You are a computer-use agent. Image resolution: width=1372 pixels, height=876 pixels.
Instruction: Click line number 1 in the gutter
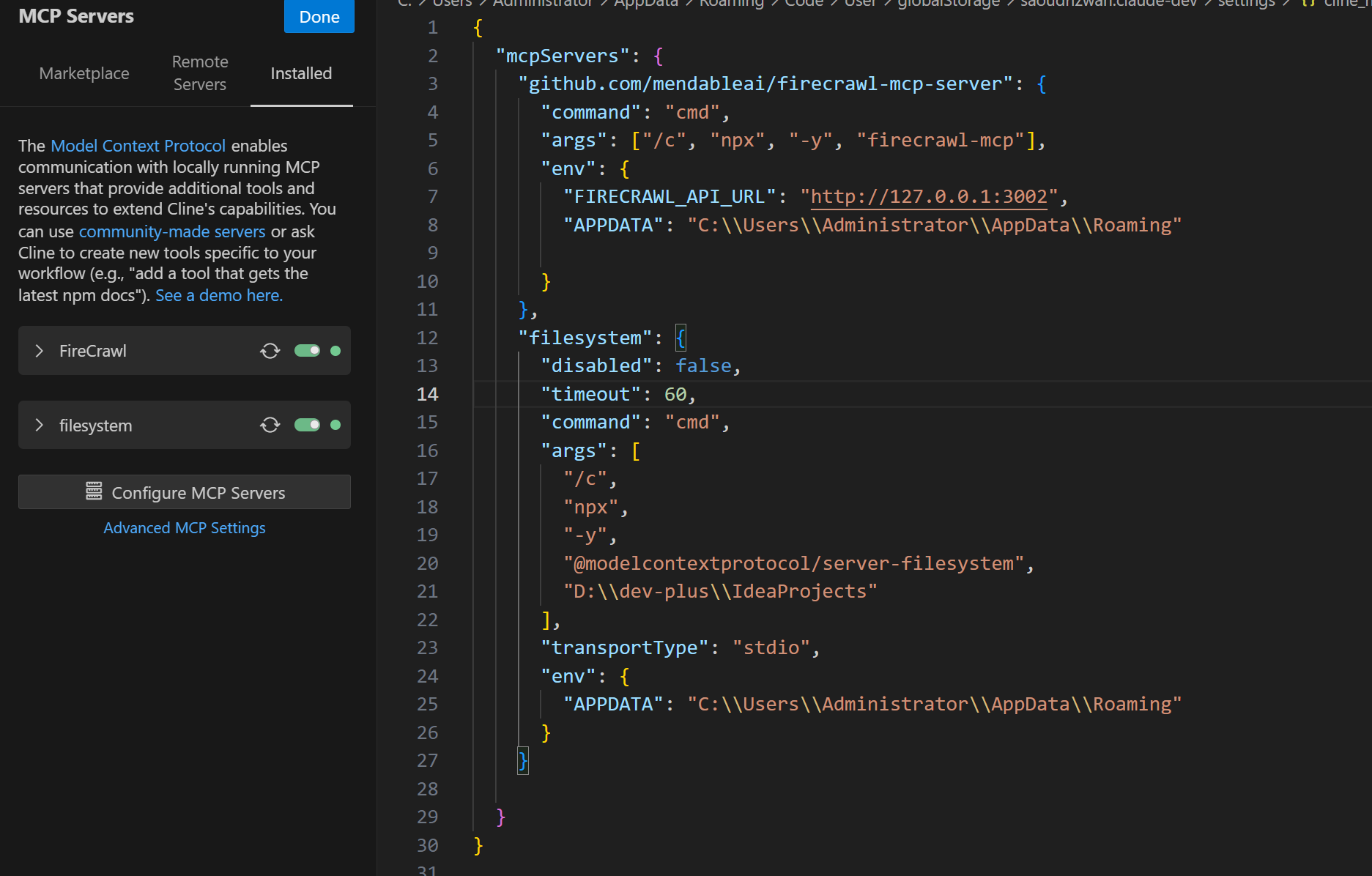pyautogui.click(x=432, y=28)
